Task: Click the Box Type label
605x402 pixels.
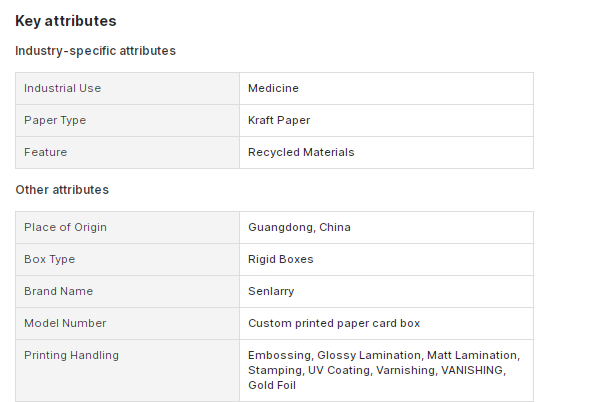Action: 49,259
